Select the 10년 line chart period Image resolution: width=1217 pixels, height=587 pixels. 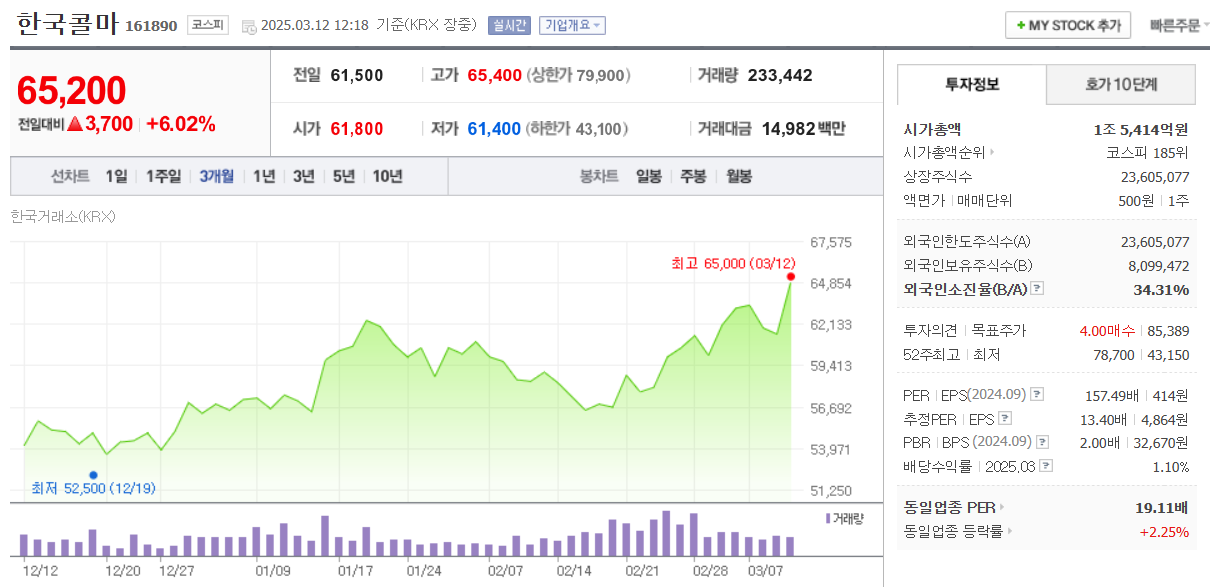[387, 176]
